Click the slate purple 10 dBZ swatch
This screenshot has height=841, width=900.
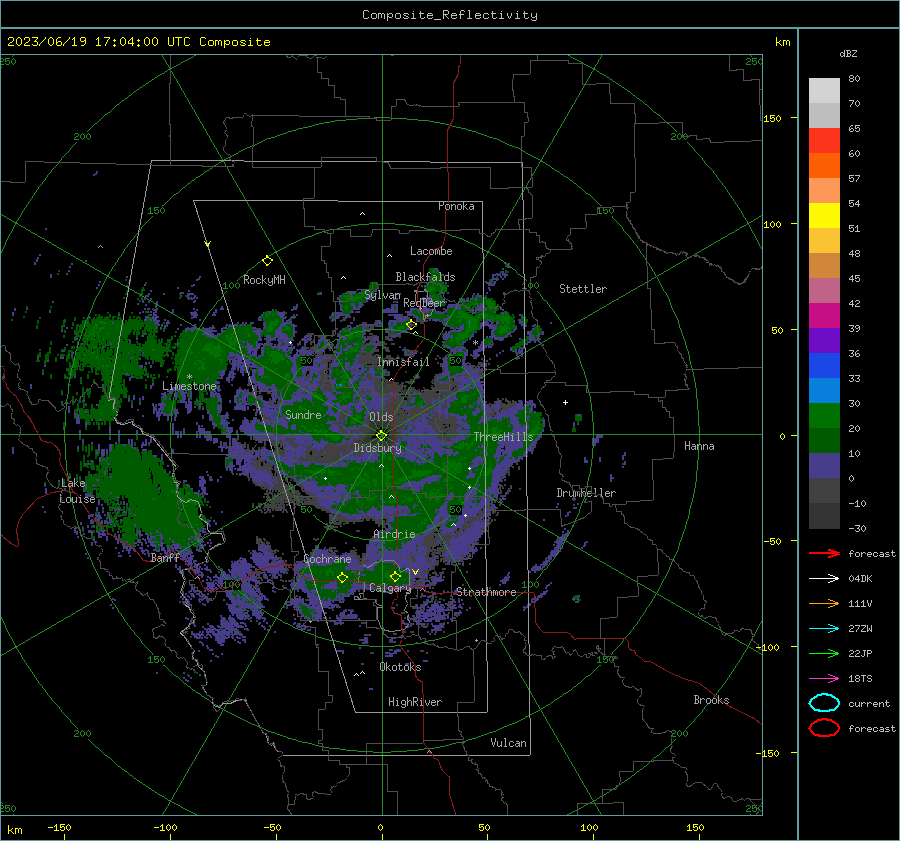coord(824,466)
